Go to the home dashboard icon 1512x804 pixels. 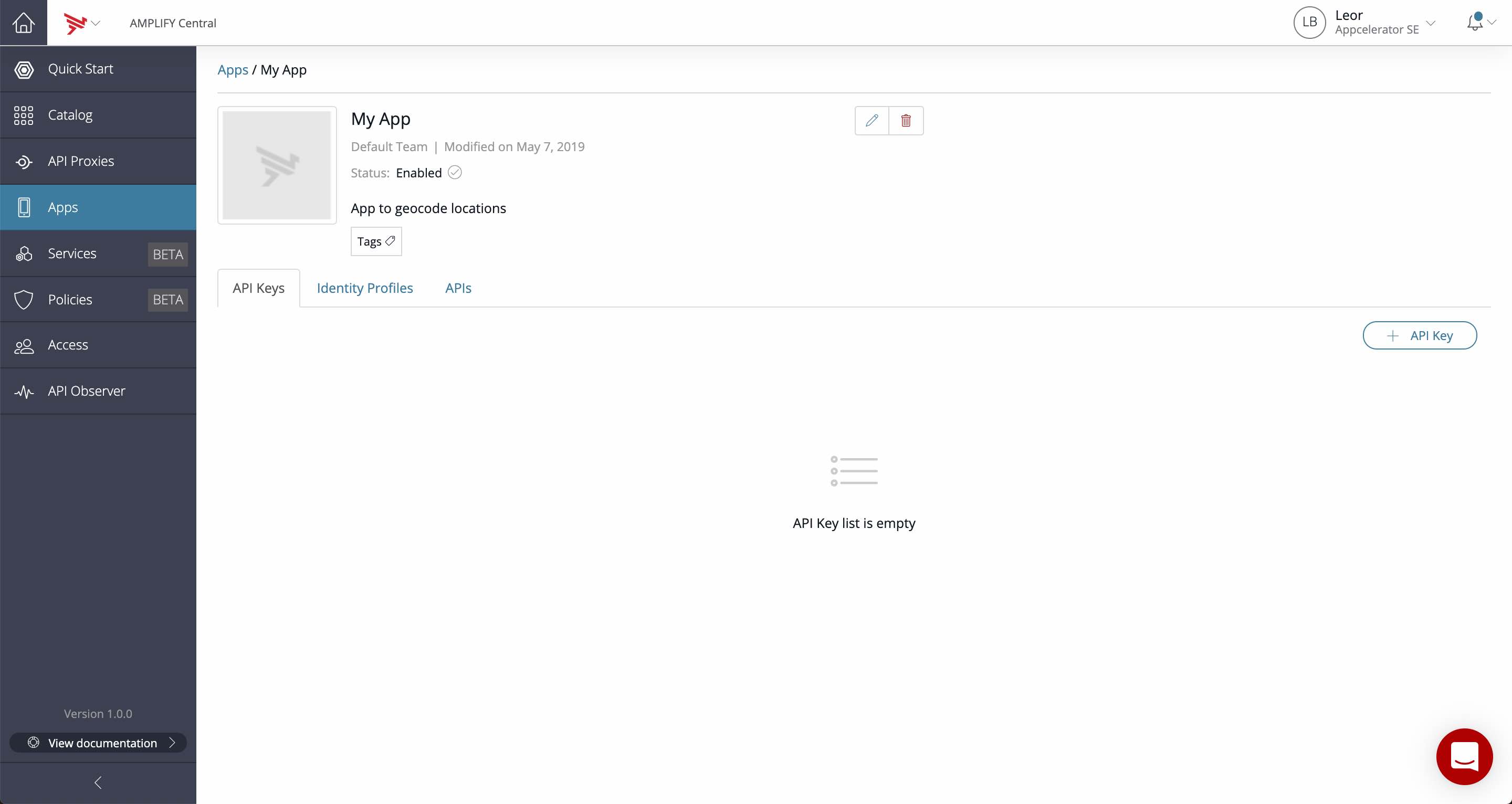point(24,23)
